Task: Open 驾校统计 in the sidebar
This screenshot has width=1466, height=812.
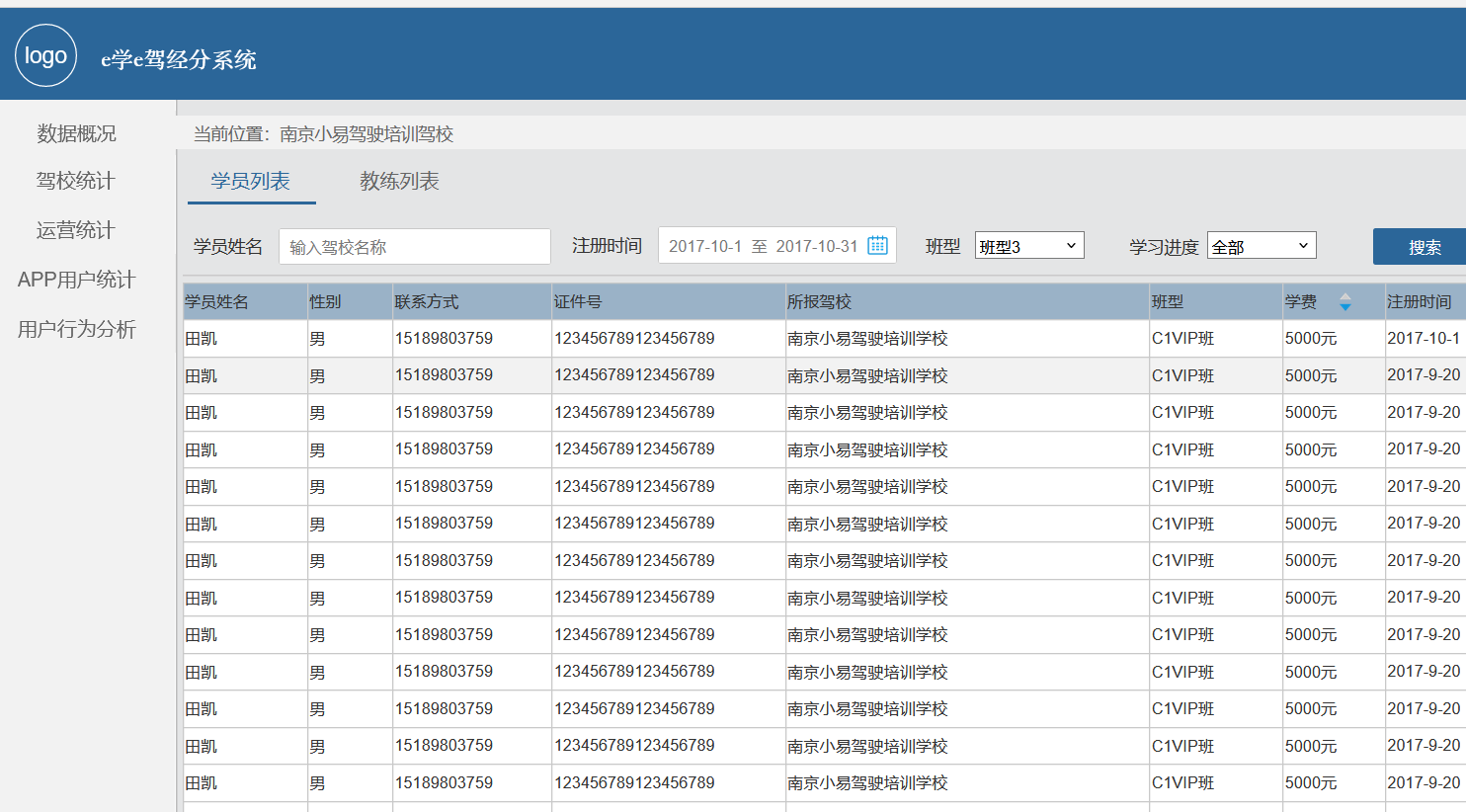Action: coord(76,181)
